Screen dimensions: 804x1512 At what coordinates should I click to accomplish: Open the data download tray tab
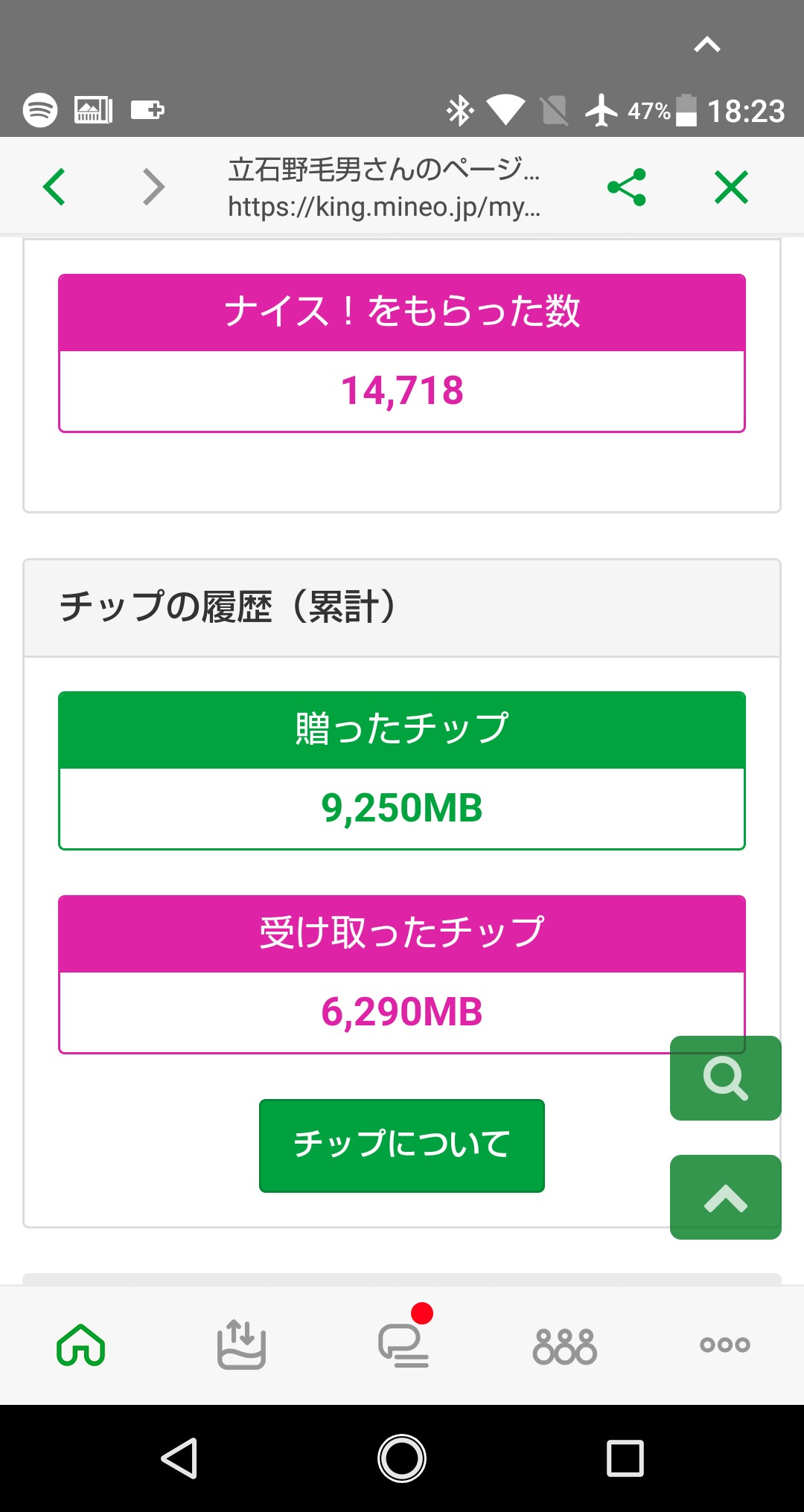pyautogui.click(x=241, y=1345)
